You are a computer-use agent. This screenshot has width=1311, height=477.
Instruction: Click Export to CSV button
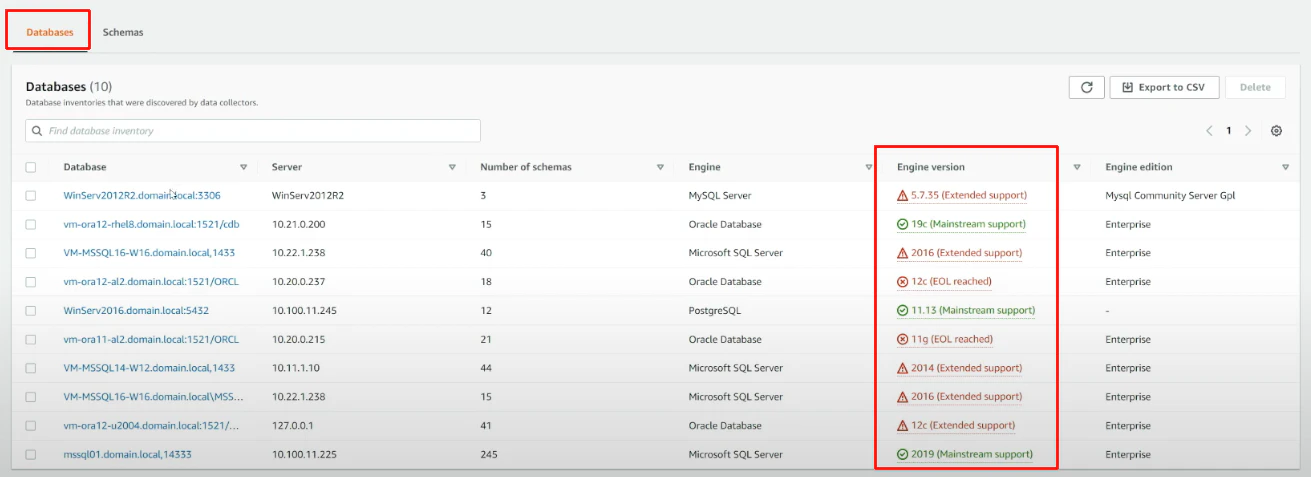[1163, 87]
